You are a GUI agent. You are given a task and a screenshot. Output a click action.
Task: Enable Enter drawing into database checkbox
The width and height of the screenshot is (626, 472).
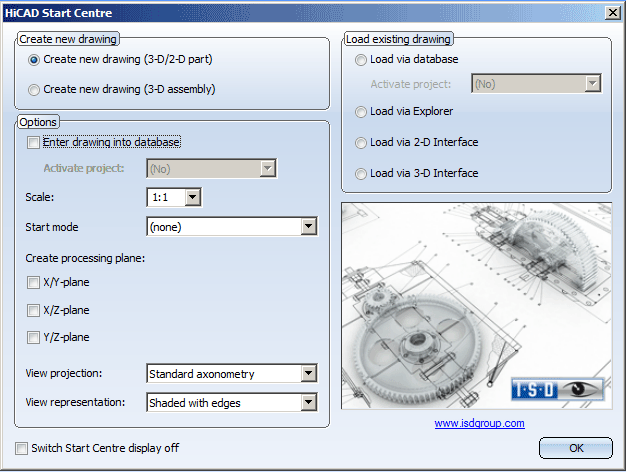(x=35, y=143)
